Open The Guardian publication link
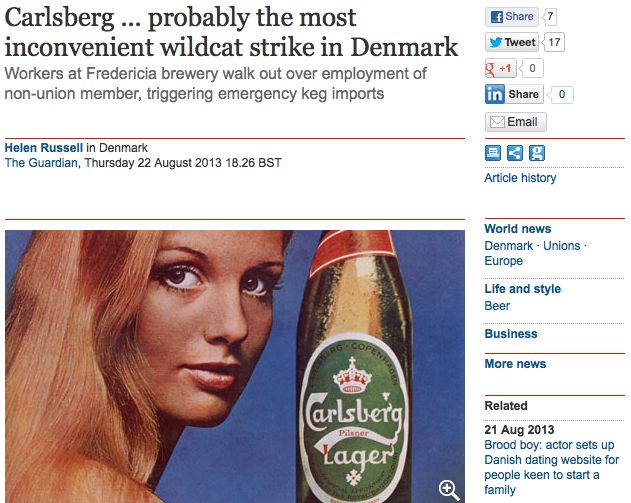This screenshot has height=503, width=631. click(41, 163)
